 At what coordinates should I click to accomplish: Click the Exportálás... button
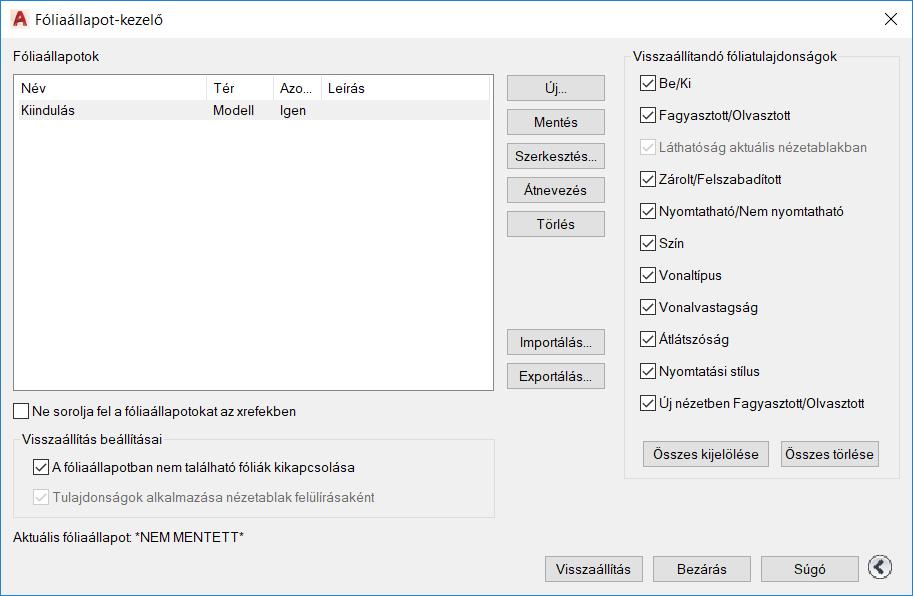point(555,377)
